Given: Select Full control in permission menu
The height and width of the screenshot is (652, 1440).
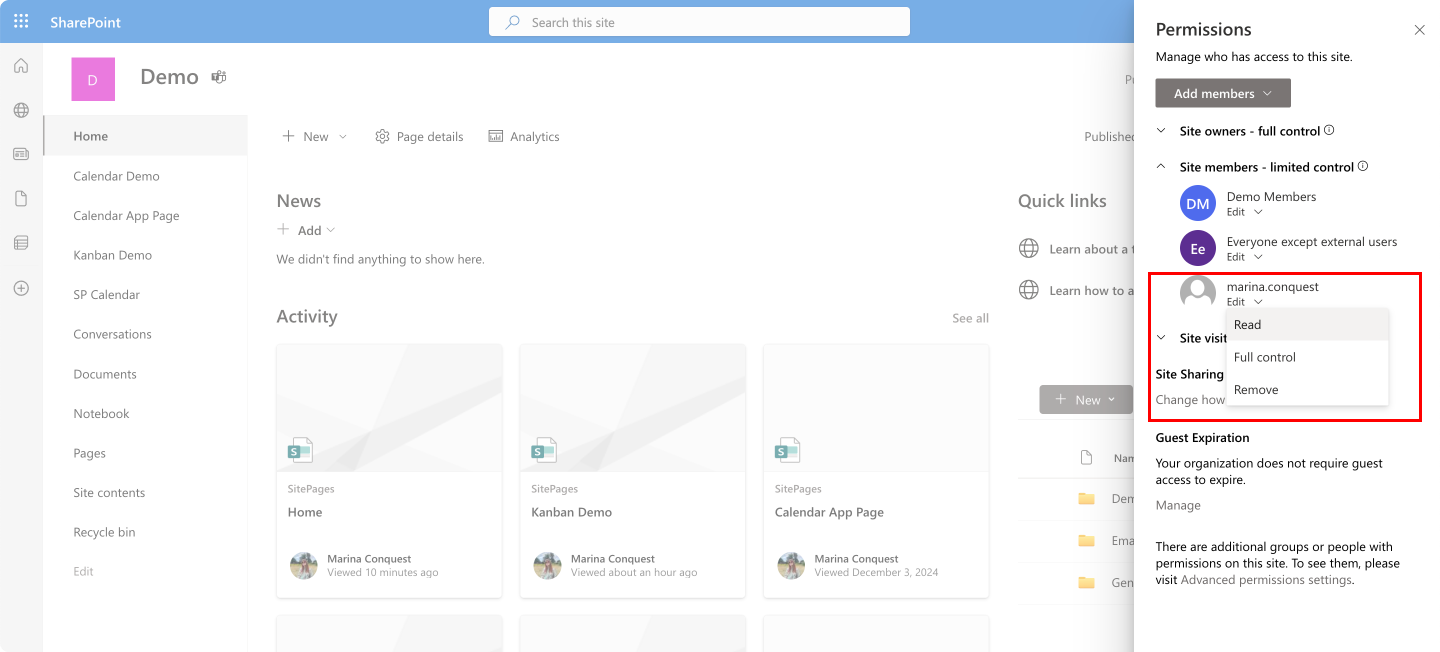Looking at the screenshot, I should (1307, 357).
